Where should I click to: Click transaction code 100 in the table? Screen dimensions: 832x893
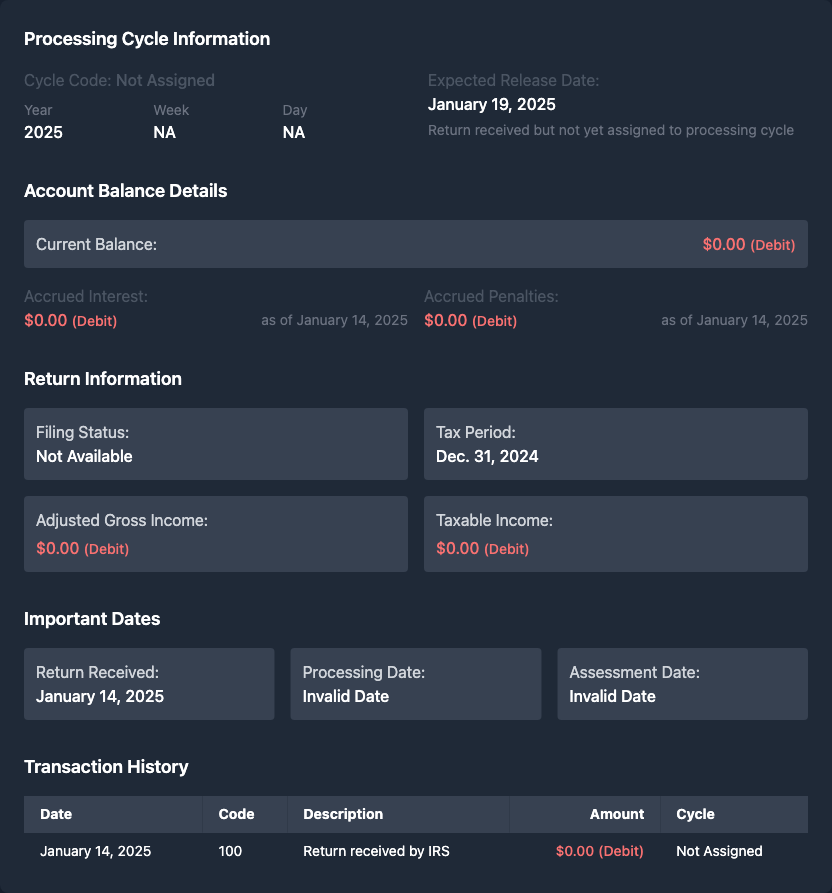[230, 851]
